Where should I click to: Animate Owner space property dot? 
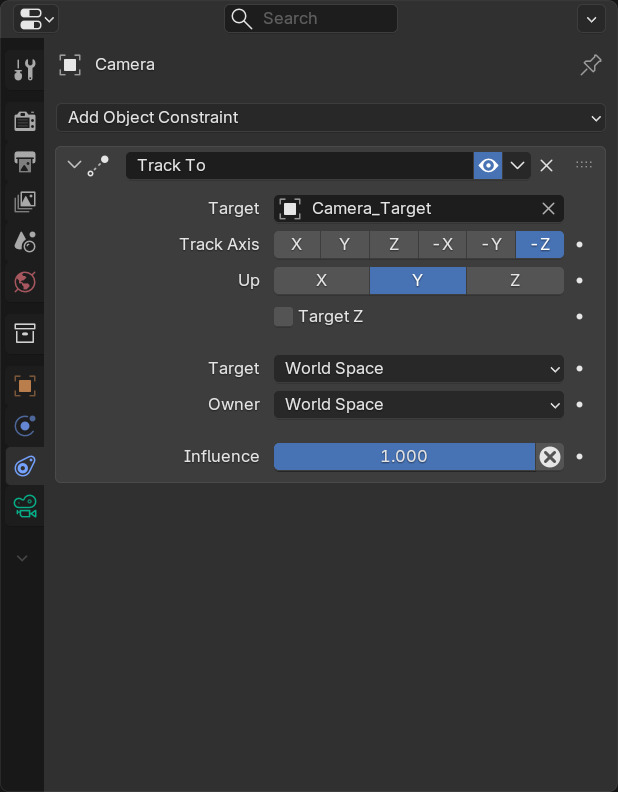(x=579, y=405)
